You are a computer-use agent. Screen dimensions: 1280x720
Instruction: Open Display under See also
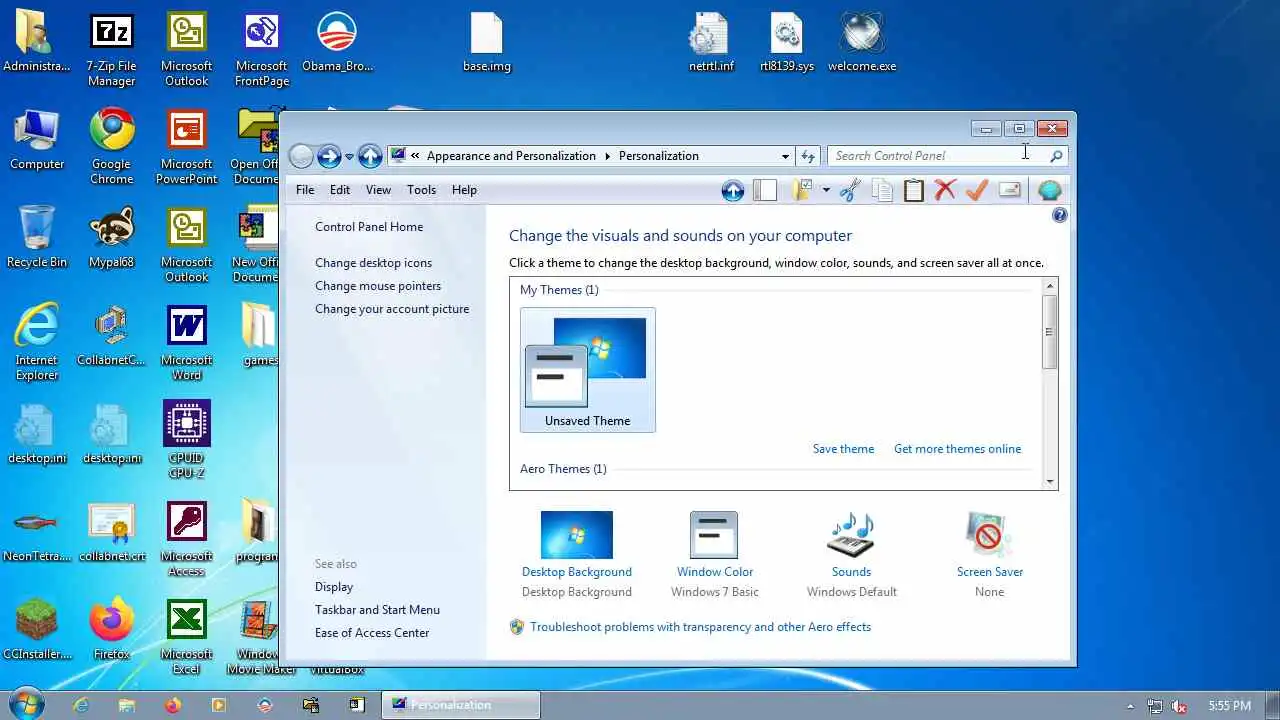(x=334, y=587)
